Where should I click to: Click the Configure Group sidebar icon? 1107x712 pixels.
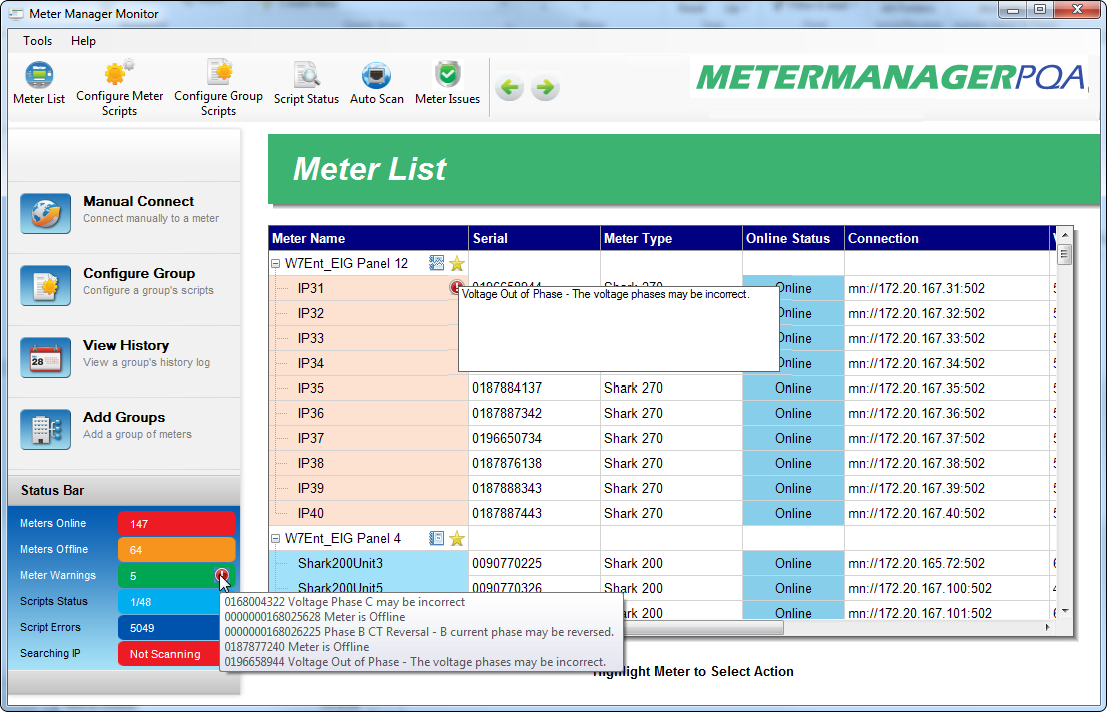(x=45, y=285)
